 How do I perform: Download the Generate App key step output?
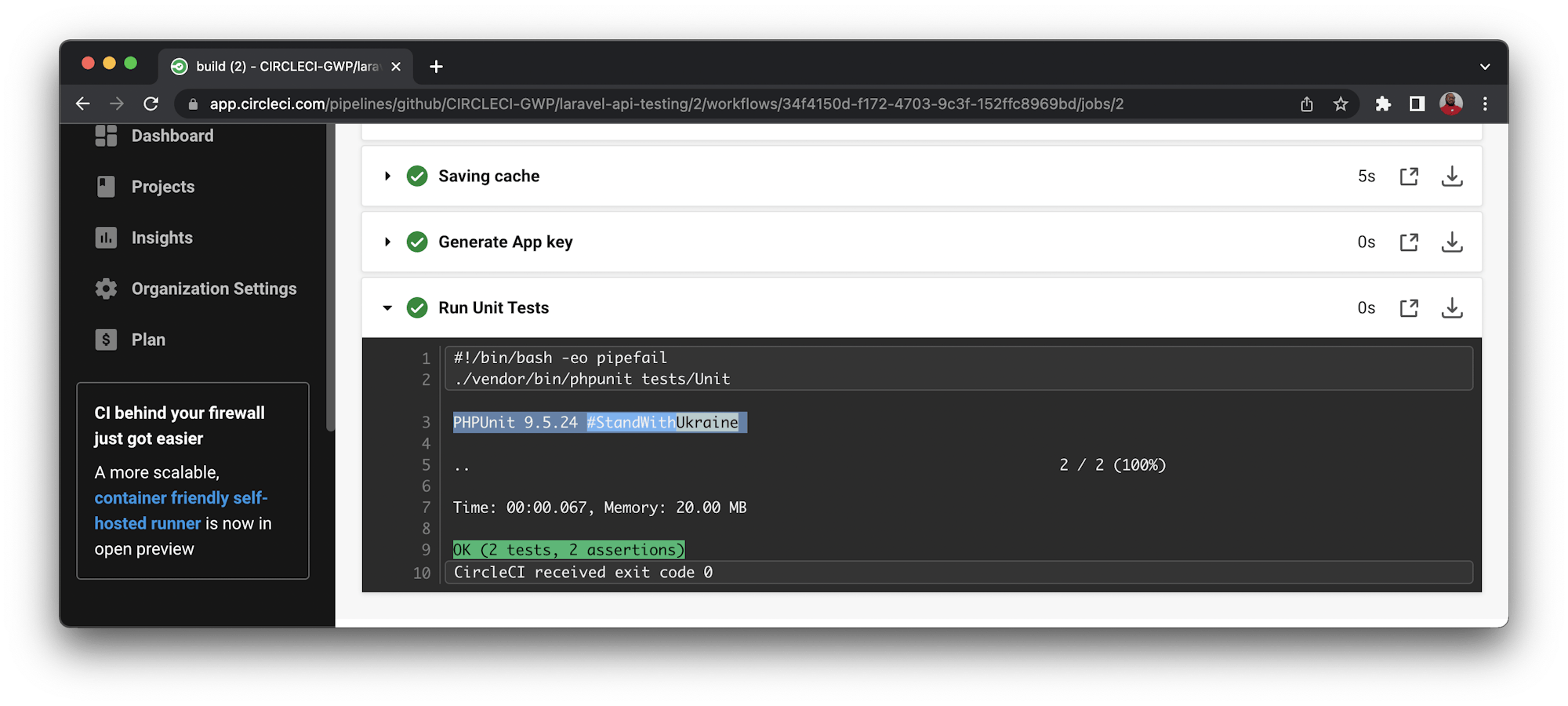tap(1452, 242)
